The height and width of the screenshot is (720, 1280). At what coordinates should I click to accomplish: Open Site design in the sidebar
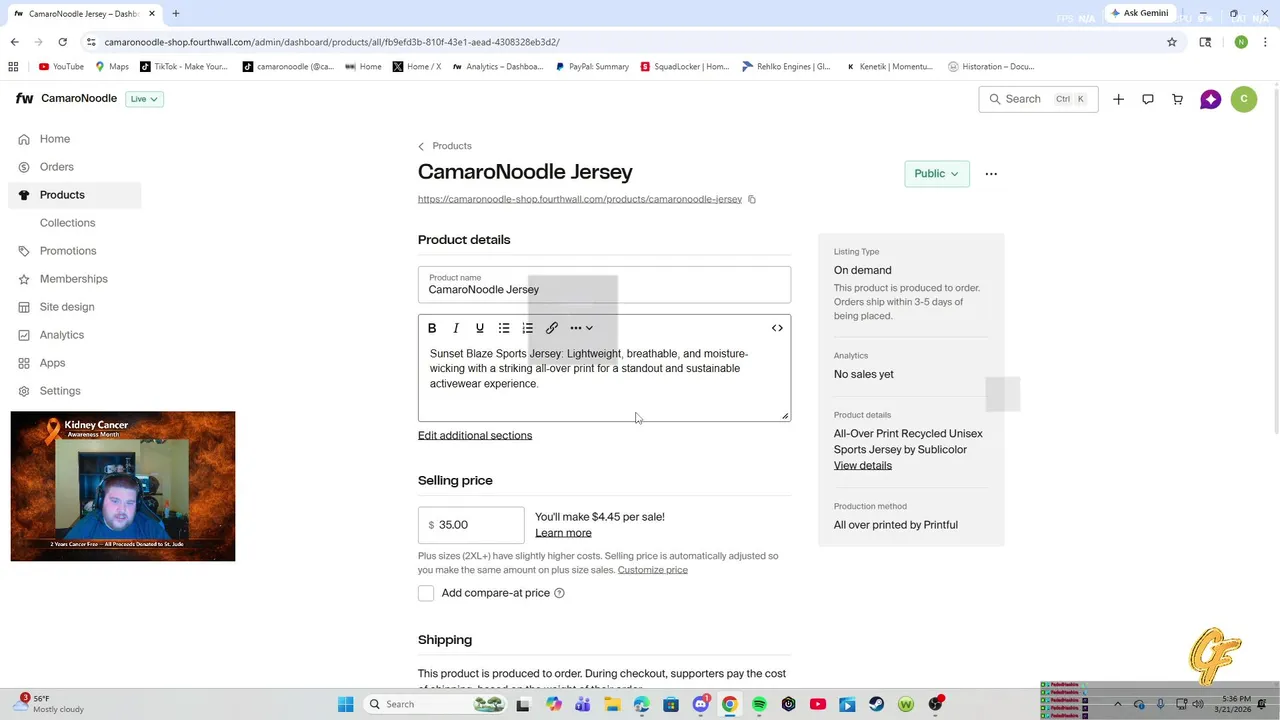pyautogui.click(x=75, y=307)
